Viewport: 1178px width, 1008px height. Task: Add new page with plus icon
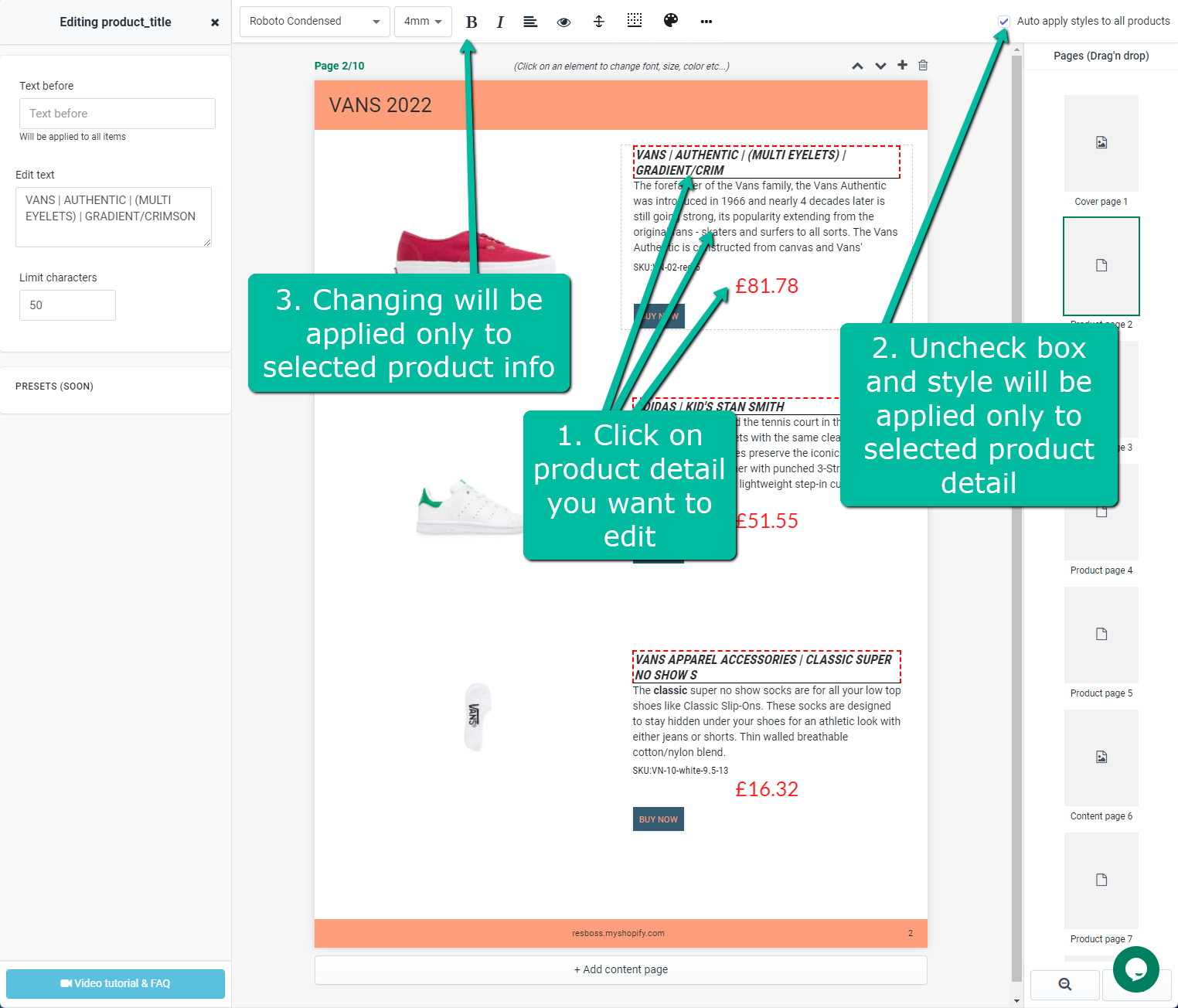(x=902, y=65)
